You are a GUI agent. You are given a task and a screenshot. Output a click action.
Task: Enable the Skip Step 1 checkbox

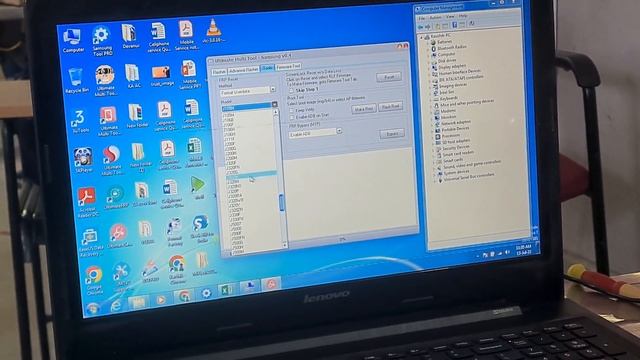coord(291,91)
